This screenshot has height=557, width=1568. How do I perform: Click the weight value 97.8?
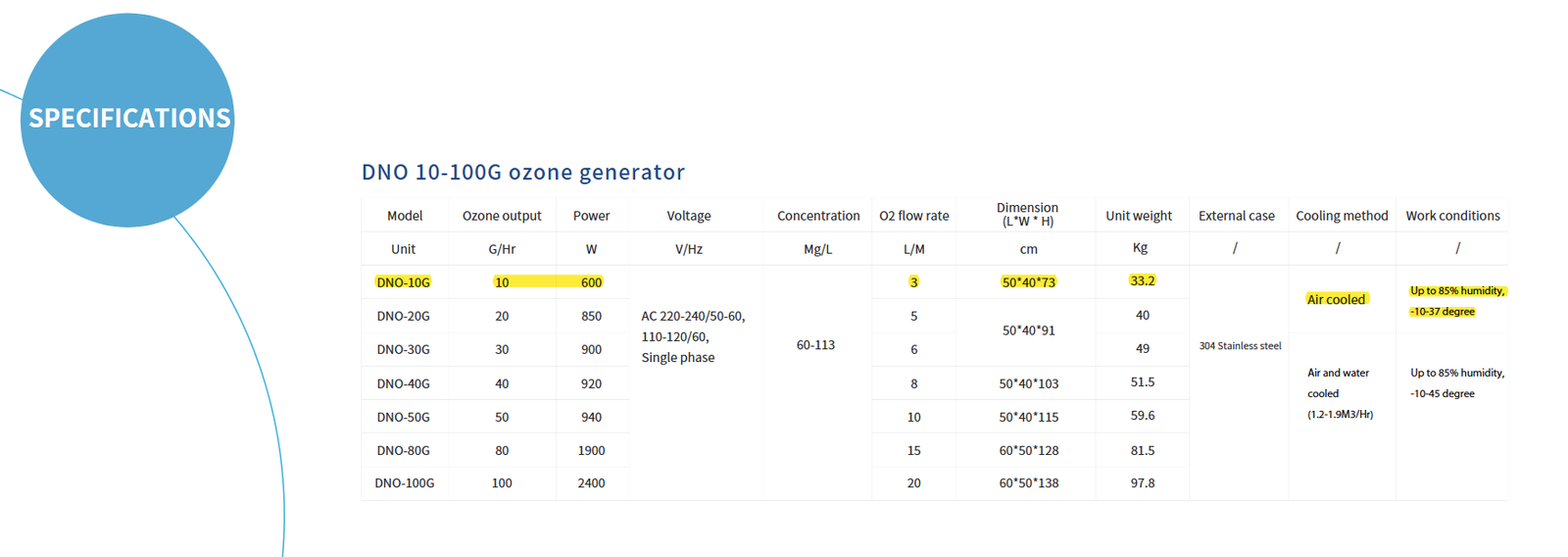(1142, 482)
